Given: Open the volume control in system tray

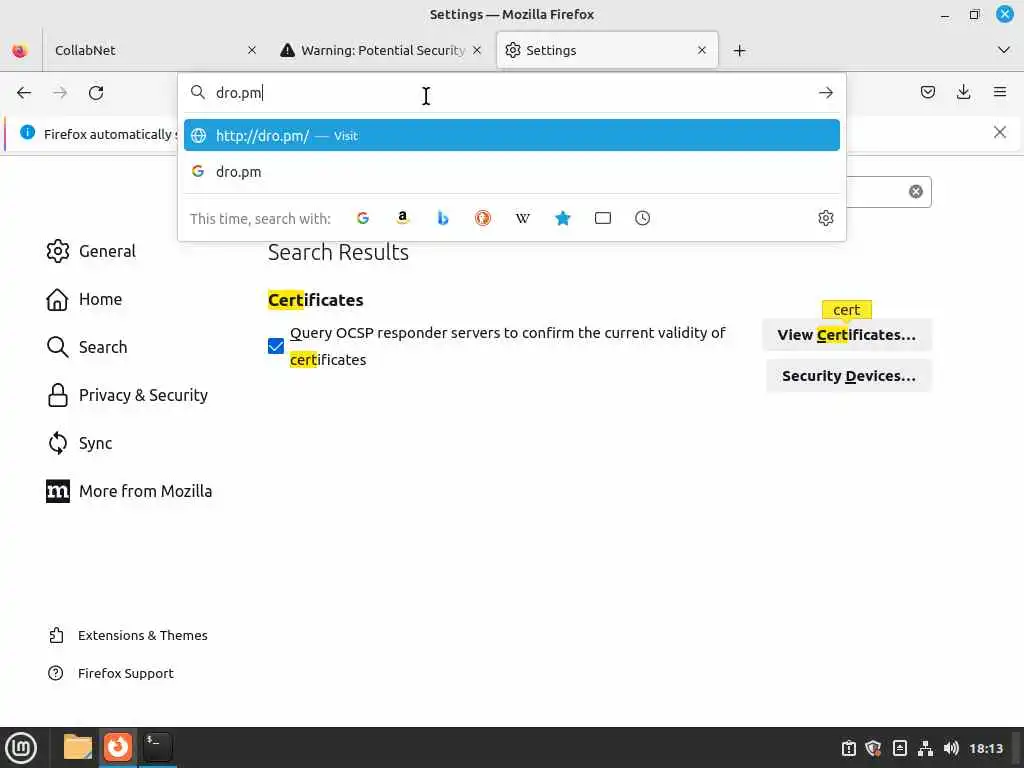Looking at the screenshot, I should click(x=951, y=748).
